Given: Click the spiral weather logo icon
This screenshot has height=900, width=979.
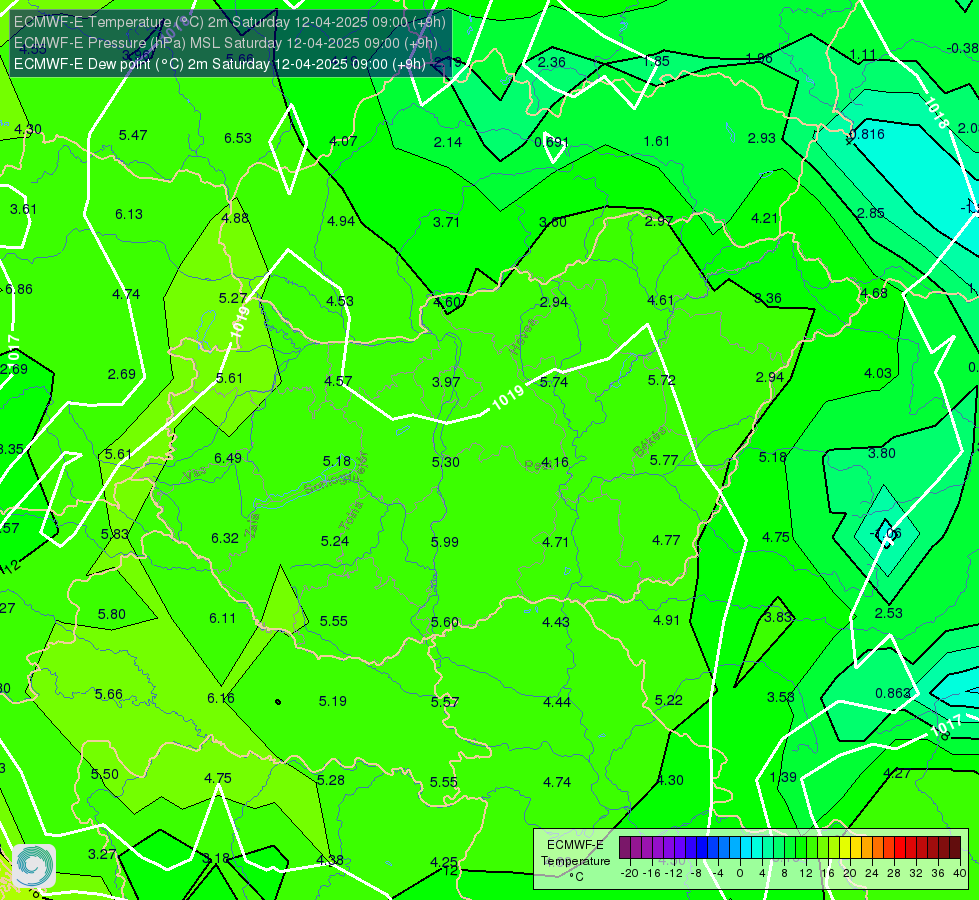Looking at the screenshot, I should coord(34,866).
